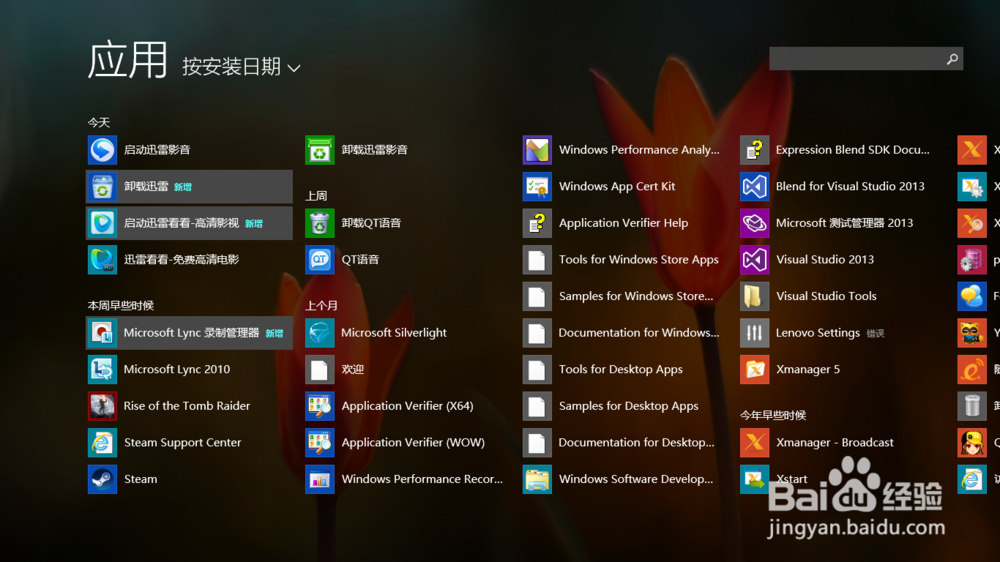Image resolution: width=1000 pixels, height=562 pixels.
Task: Open 迅雷看看-免费高清电影 icon
Action: click(x=102, y=260)
